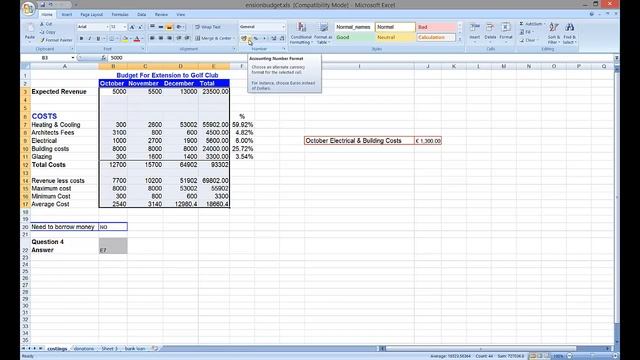Image resolution: width=640 pixels, height=360 pixels.
Task: Toggle bold formatting
Action: click(x=81, y=38)
